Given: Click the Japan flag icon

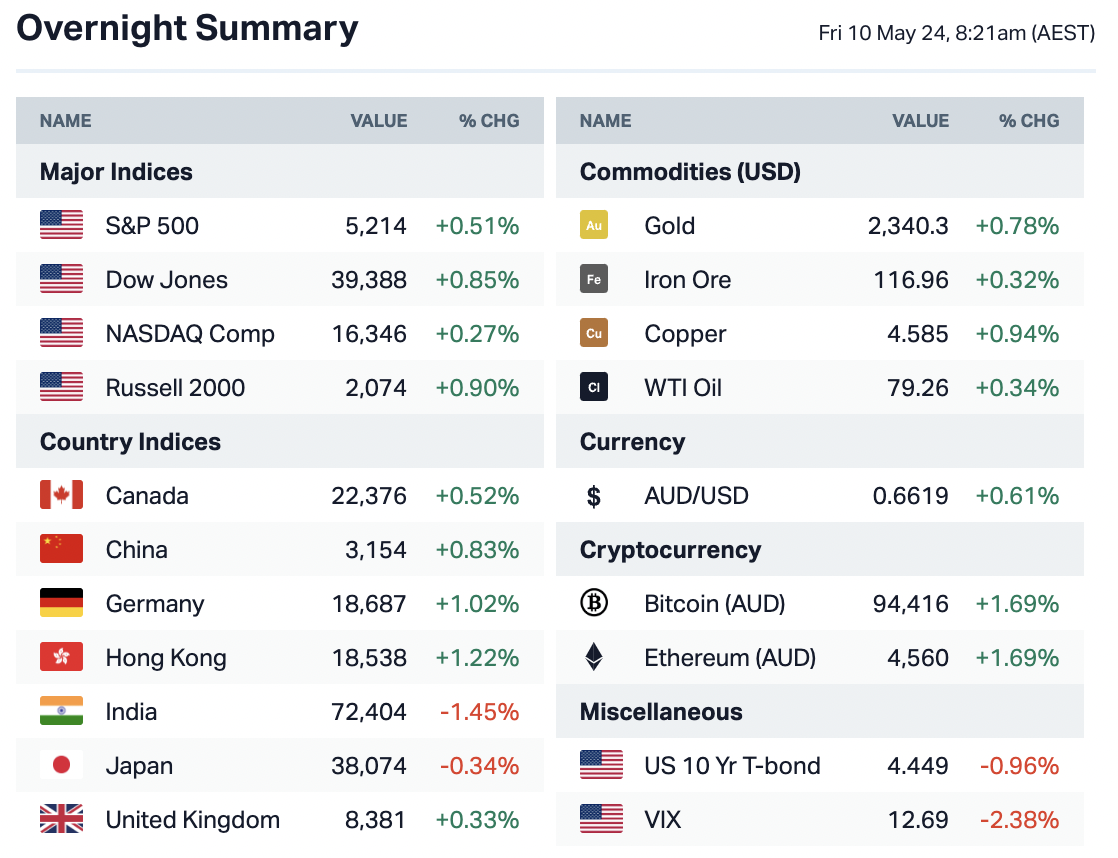Looking at the screenshot, I should 61,766.
